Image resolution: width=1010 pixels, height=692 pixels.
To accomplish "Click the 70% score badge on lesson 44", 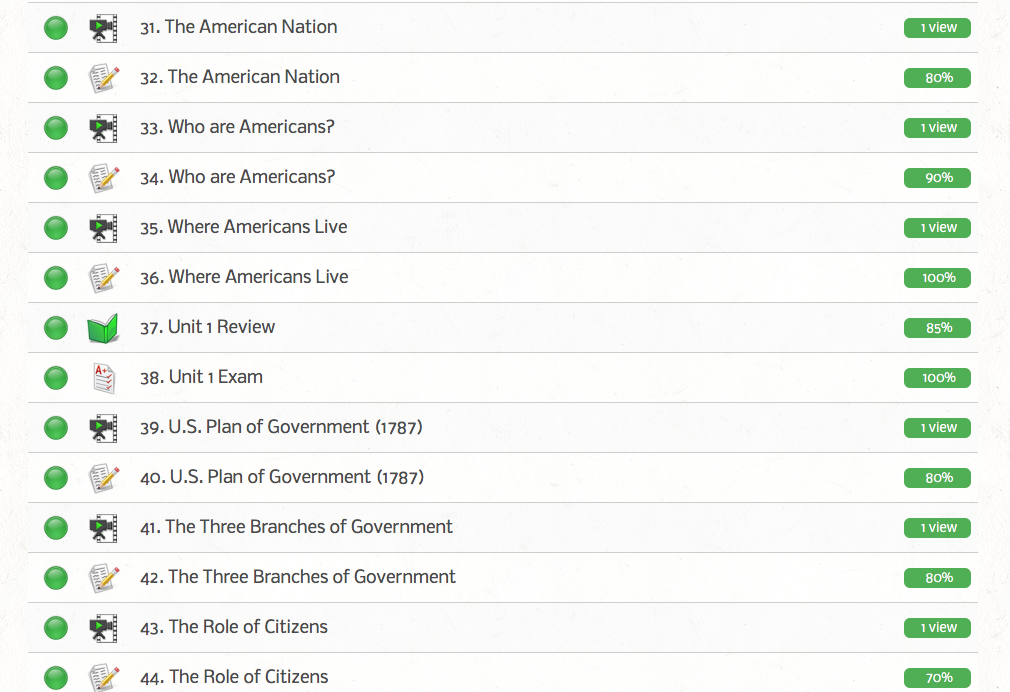I will [x=937, y=678].
